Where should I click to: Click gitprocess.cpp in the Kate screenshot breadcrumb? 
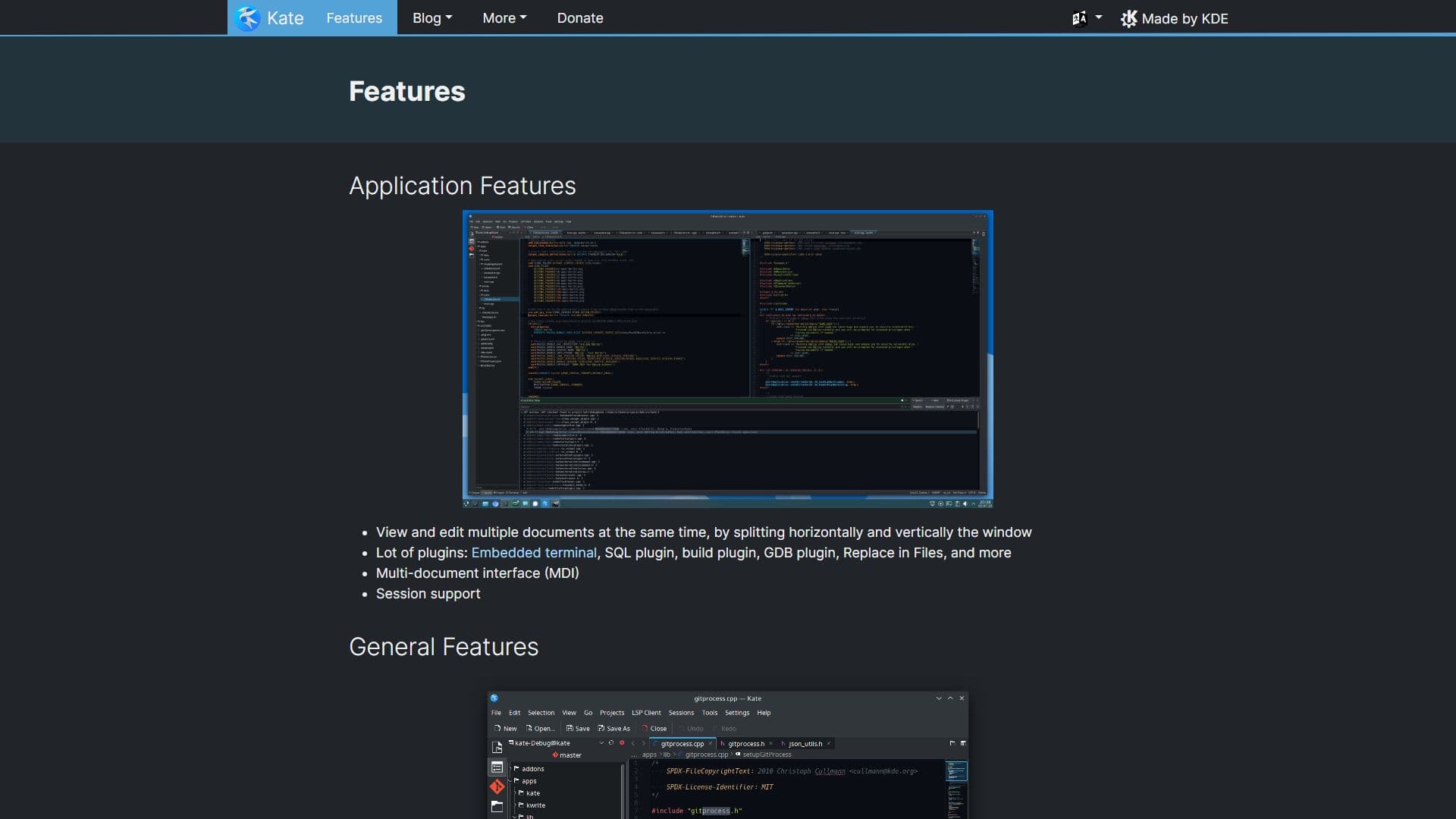707,755
